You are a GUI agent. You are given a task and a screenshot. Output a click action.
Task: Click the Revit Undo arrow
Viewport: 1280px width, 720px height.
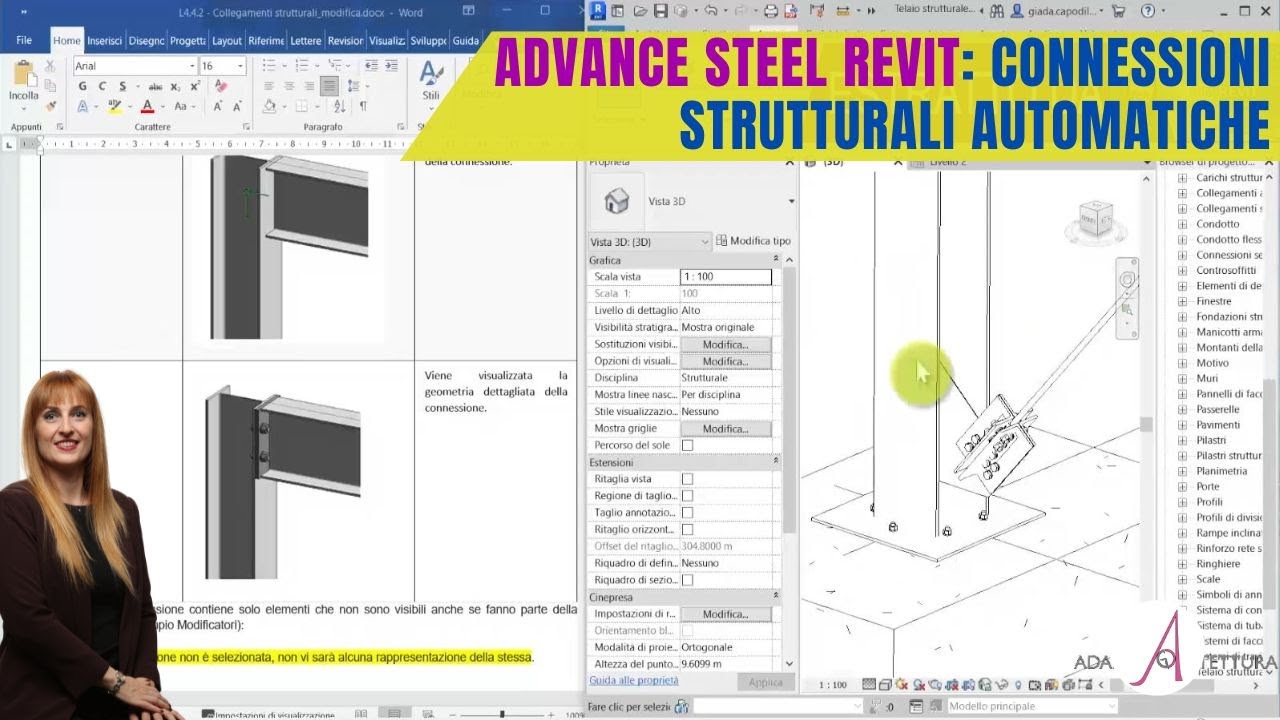(709, 11)
